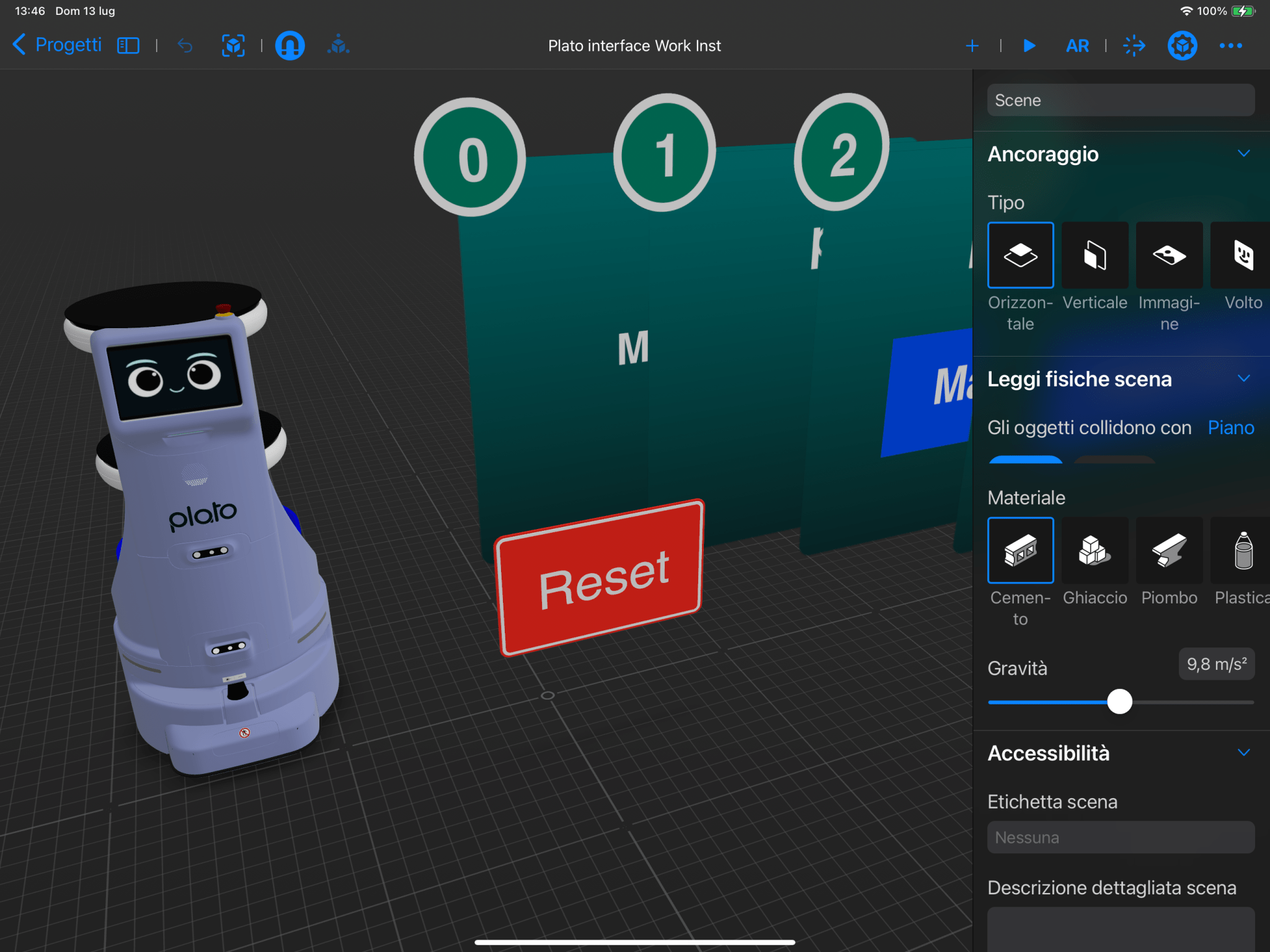
Task: Tap the 13:46 clock
Action: (30, 11)
